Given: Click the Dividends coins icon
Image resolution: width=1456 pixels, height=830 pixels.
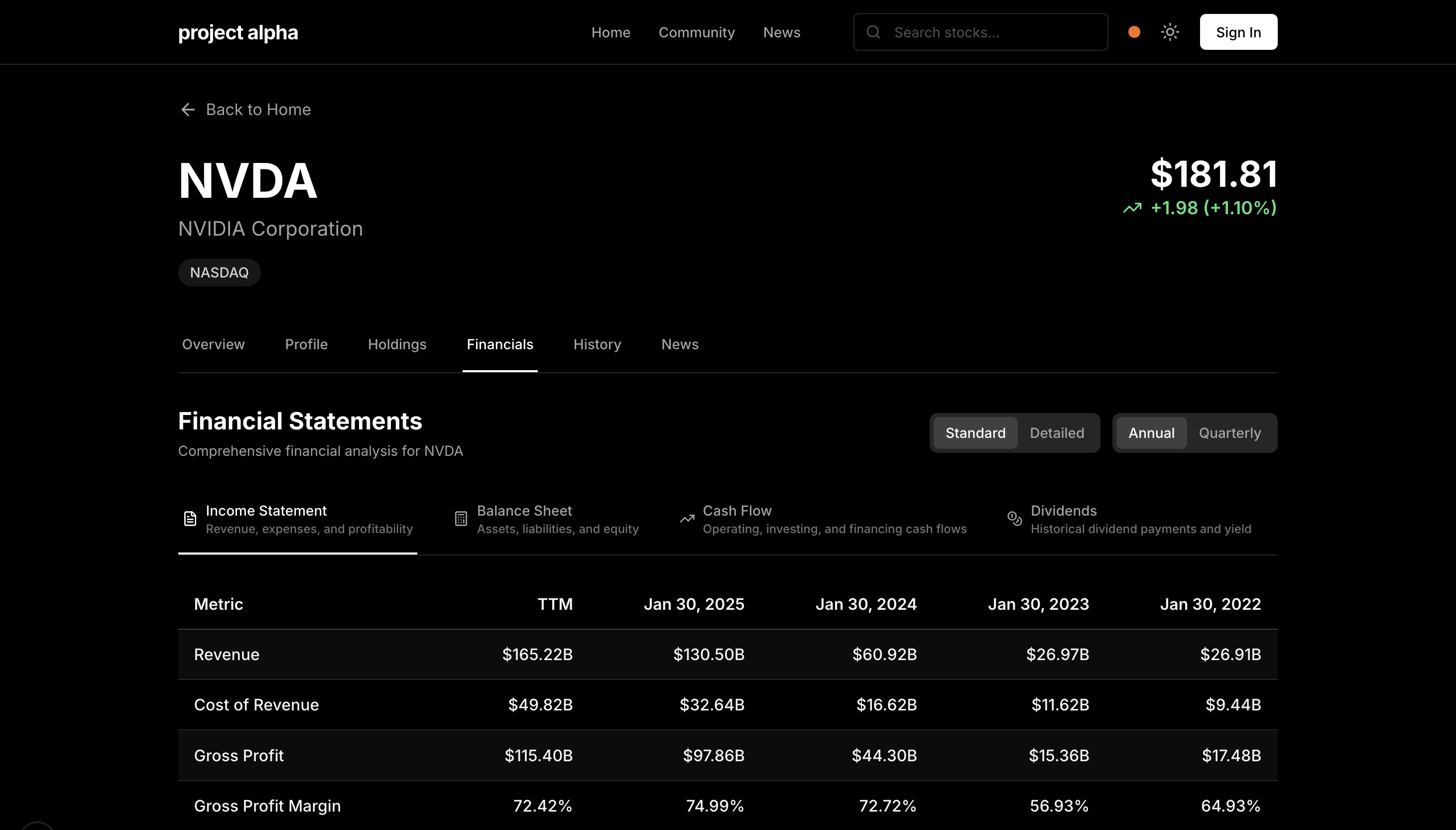Looking at the screenshot, I should tap(1014, 518).
